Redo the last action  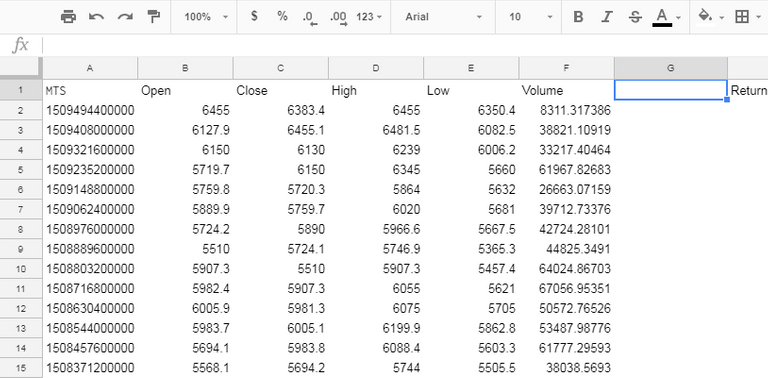[125, 17]
